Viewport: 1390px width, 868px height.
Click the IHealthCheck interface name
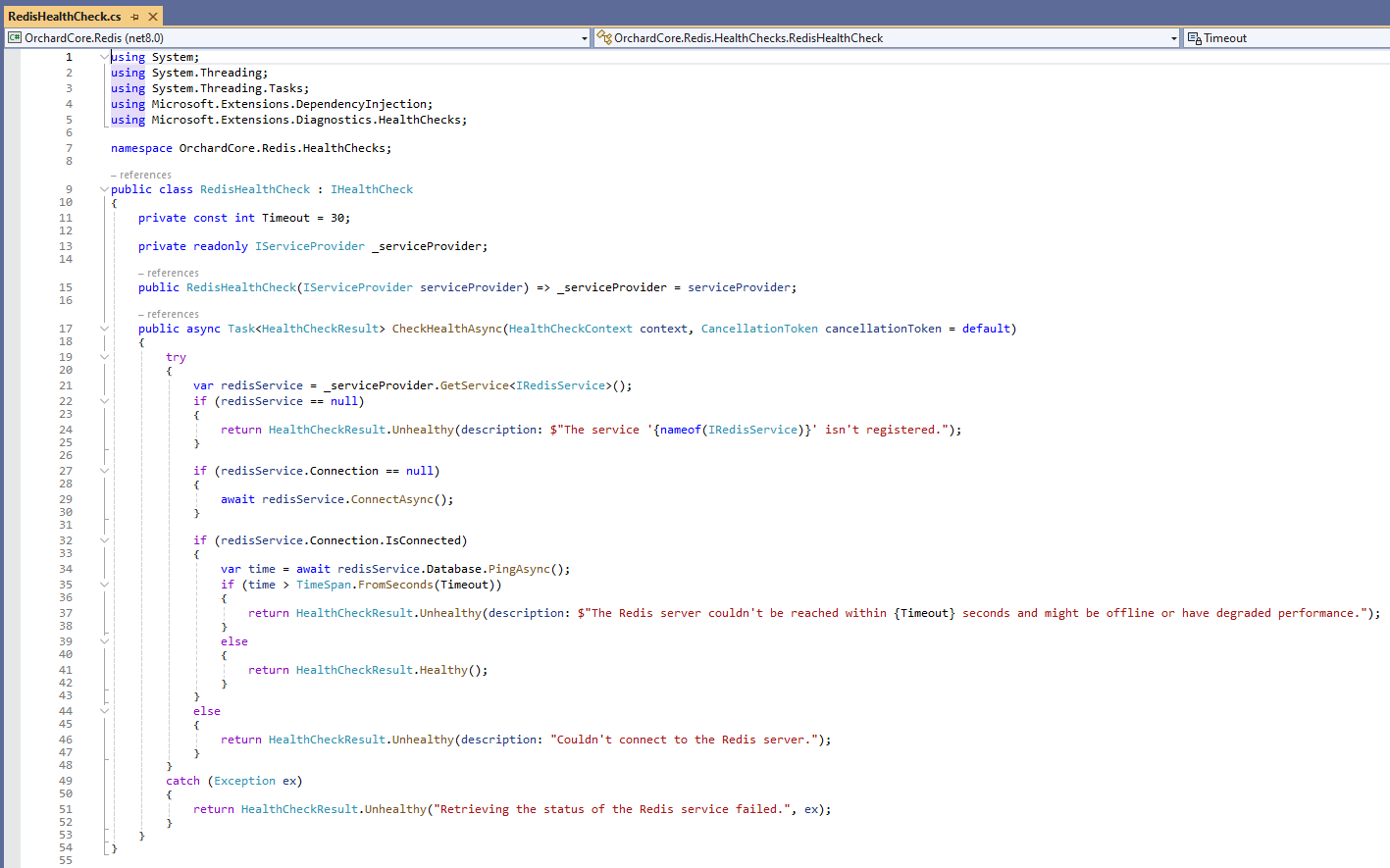372,189
